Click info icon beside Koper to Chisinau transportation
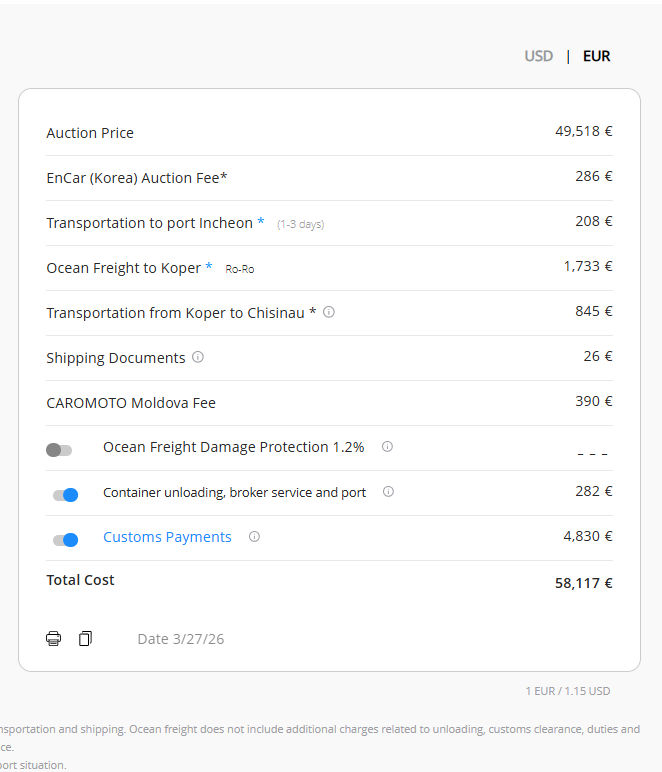Screen dimensions: 662x772 coord(329,312)
